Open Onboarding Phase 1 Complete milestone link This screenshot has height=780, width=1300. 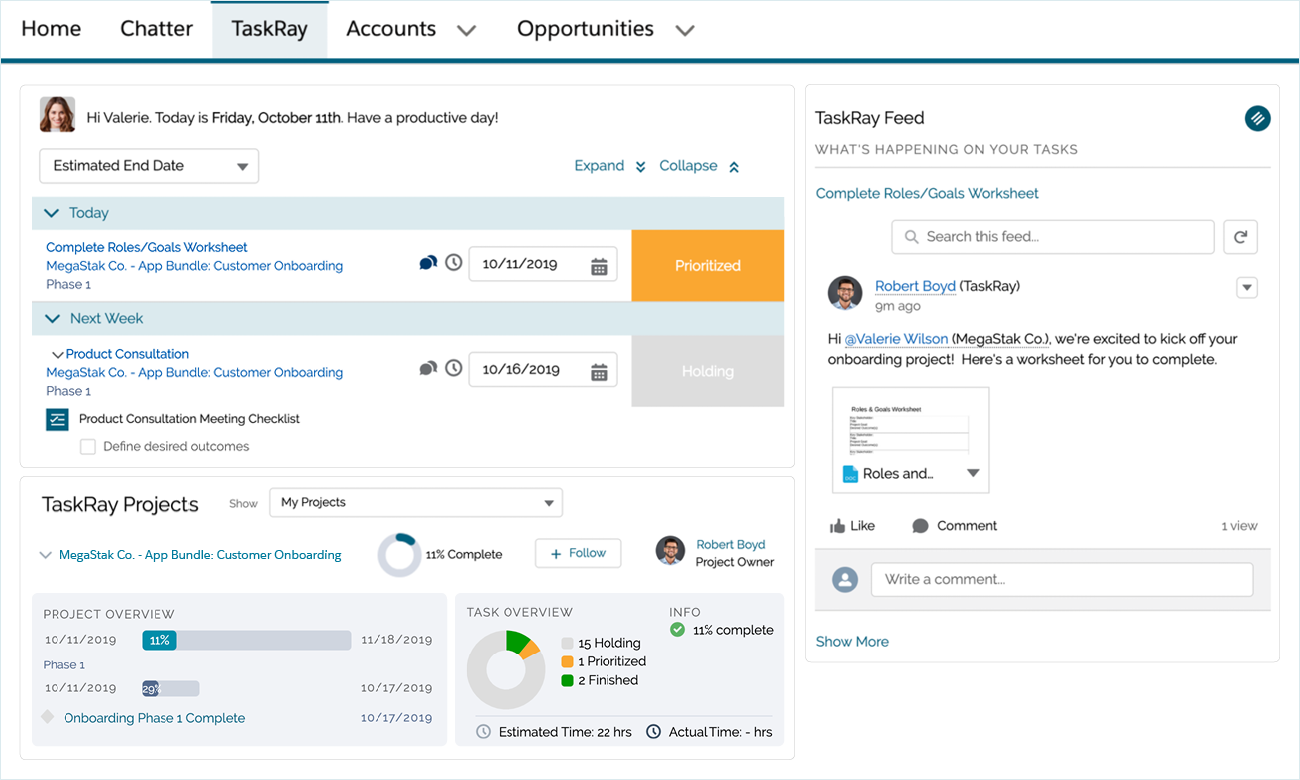pyautogui.click(x=154, y=718)
